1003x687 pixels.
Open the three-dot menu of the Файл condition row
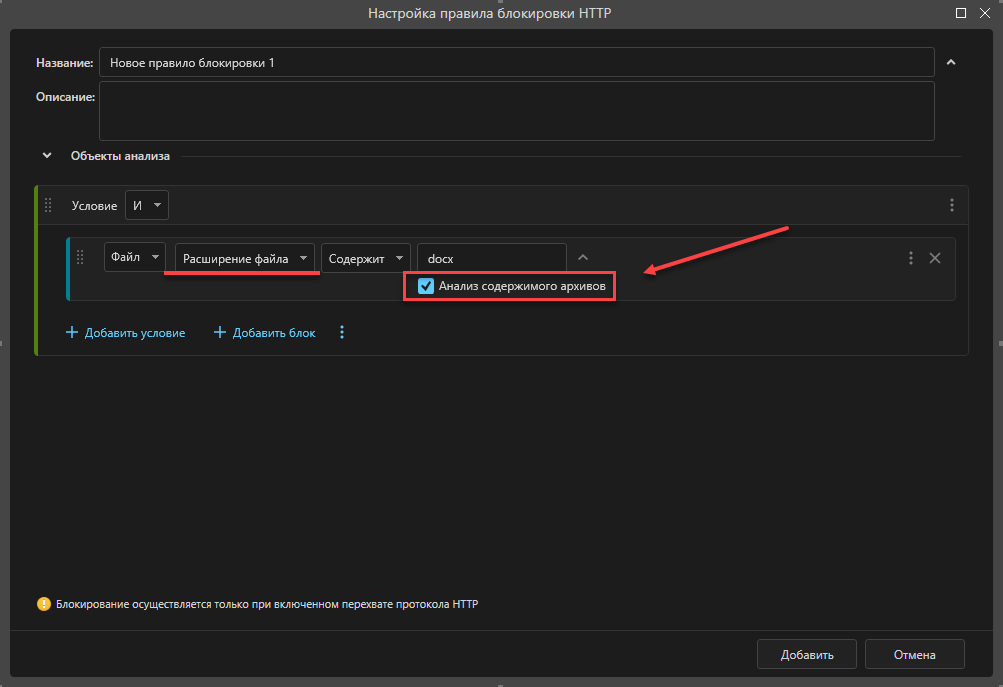911,258
